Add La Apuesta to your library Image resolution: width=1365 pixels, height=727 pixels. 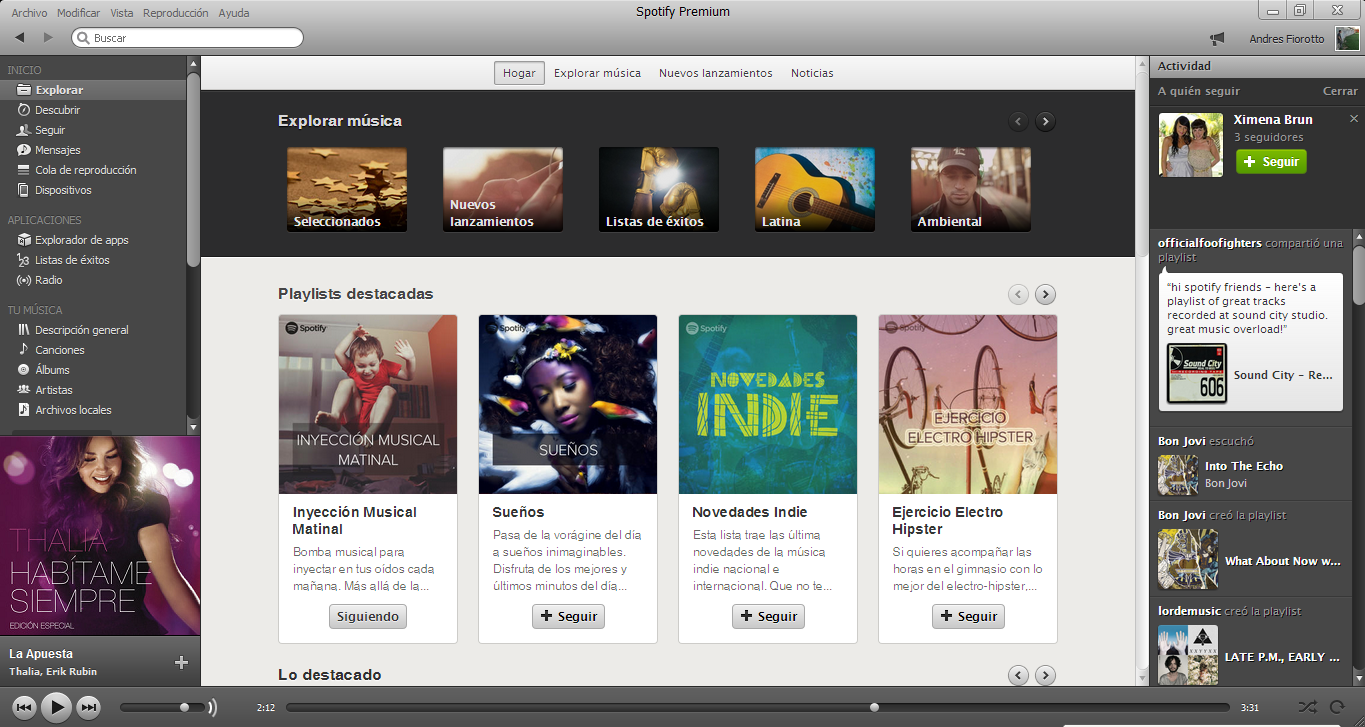click(x=181, y=662)
